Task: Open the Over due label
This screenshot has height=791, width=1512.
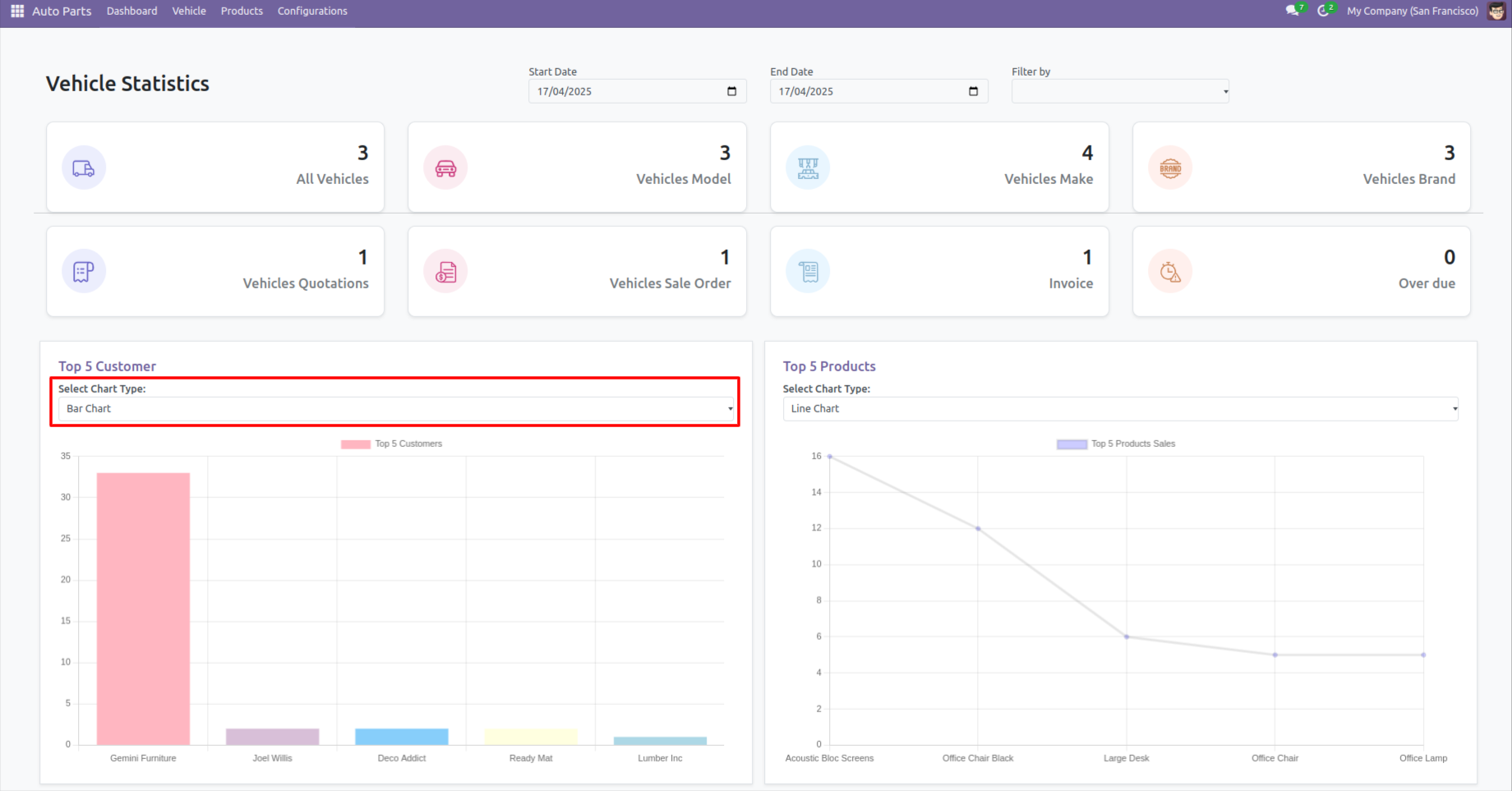Action: coord(1427,283)
